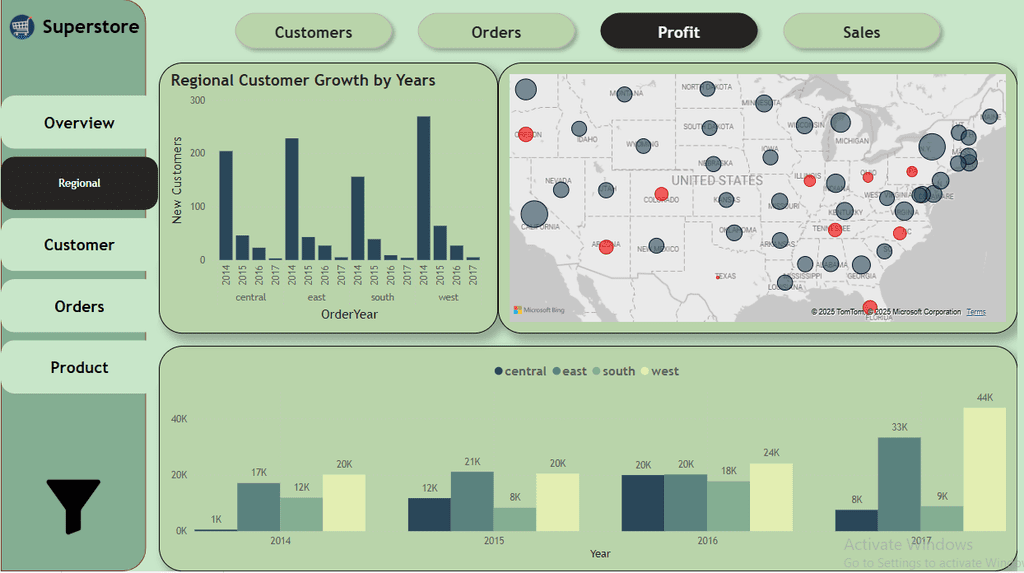1024x573 pixels.
Task: Open the black funnel filter icon
Action: 73,506
